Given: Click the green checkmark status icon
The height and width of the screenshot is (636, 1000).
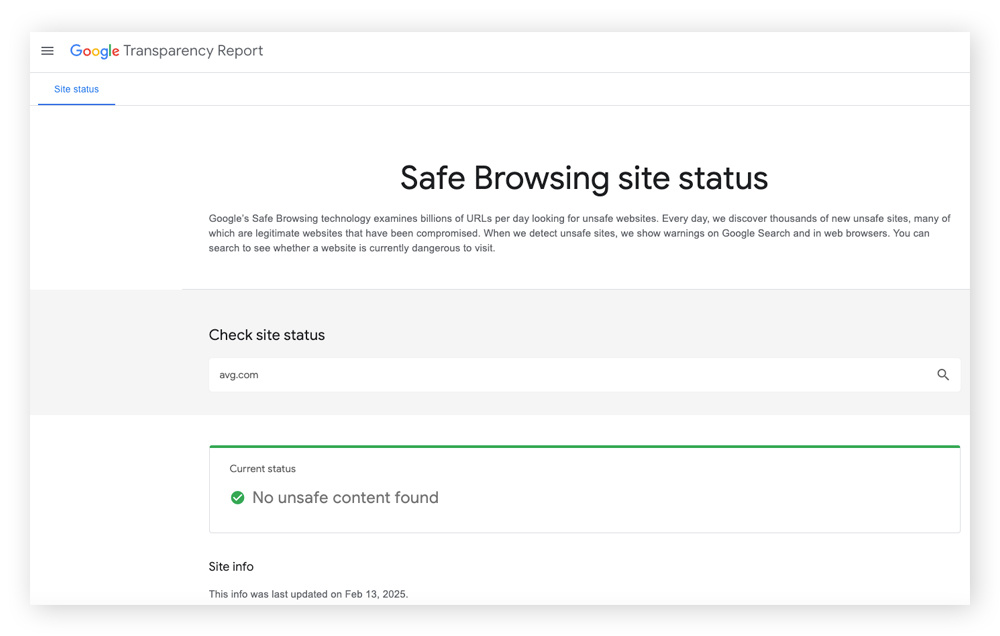Looking at the screenshot, I should pos(237,497).
